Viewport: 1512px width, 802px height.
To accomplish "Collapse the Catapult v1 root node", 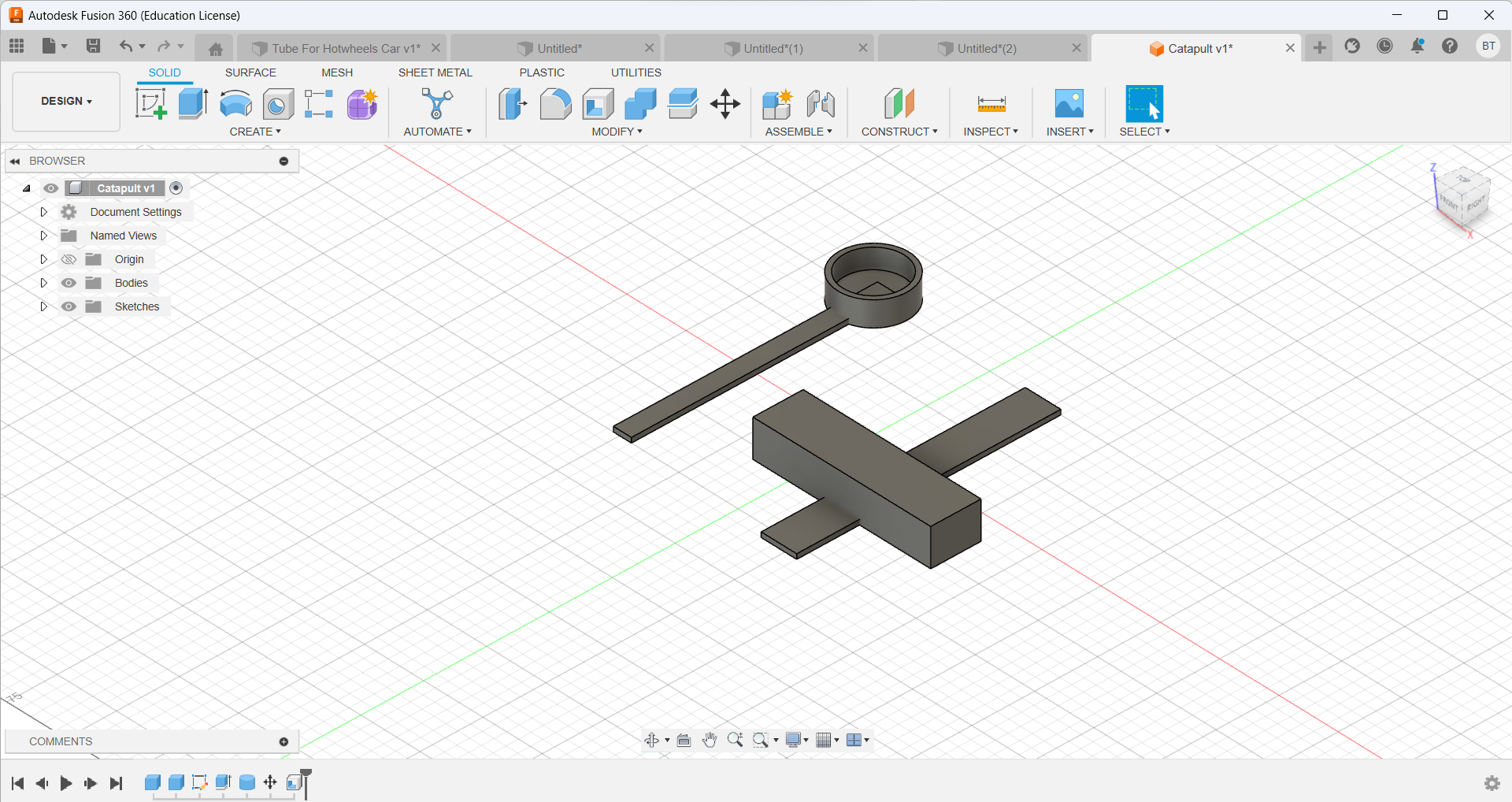I will [x=27, y=188].
